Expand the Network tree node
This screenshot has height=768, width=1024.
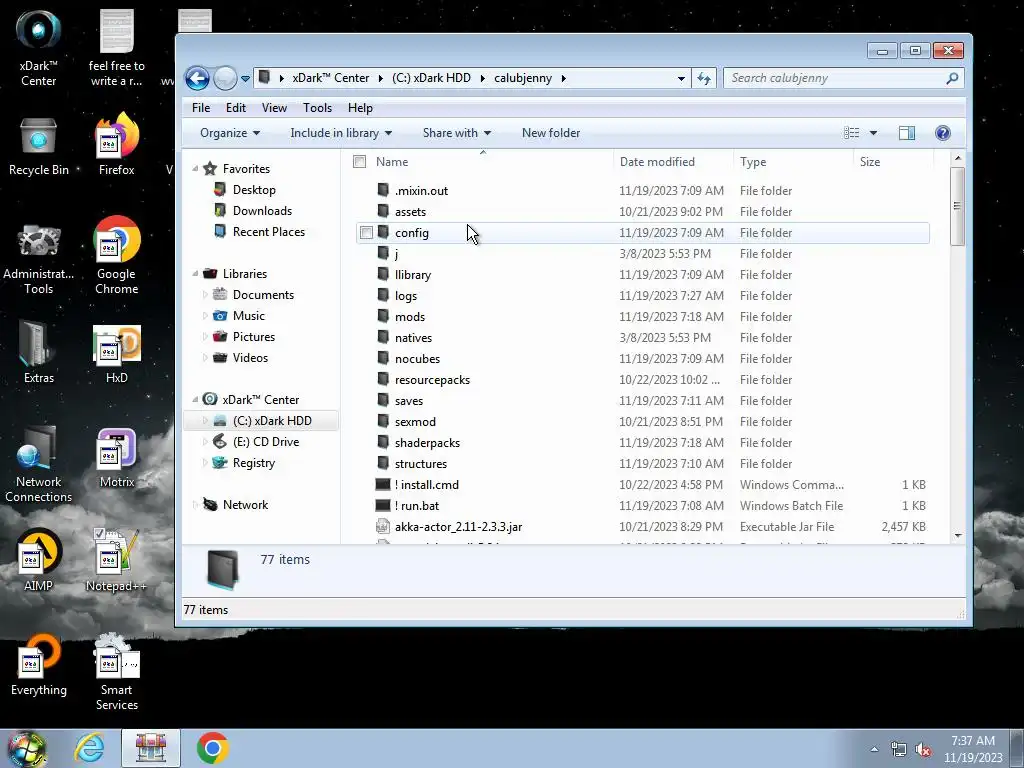coord(195,505)
